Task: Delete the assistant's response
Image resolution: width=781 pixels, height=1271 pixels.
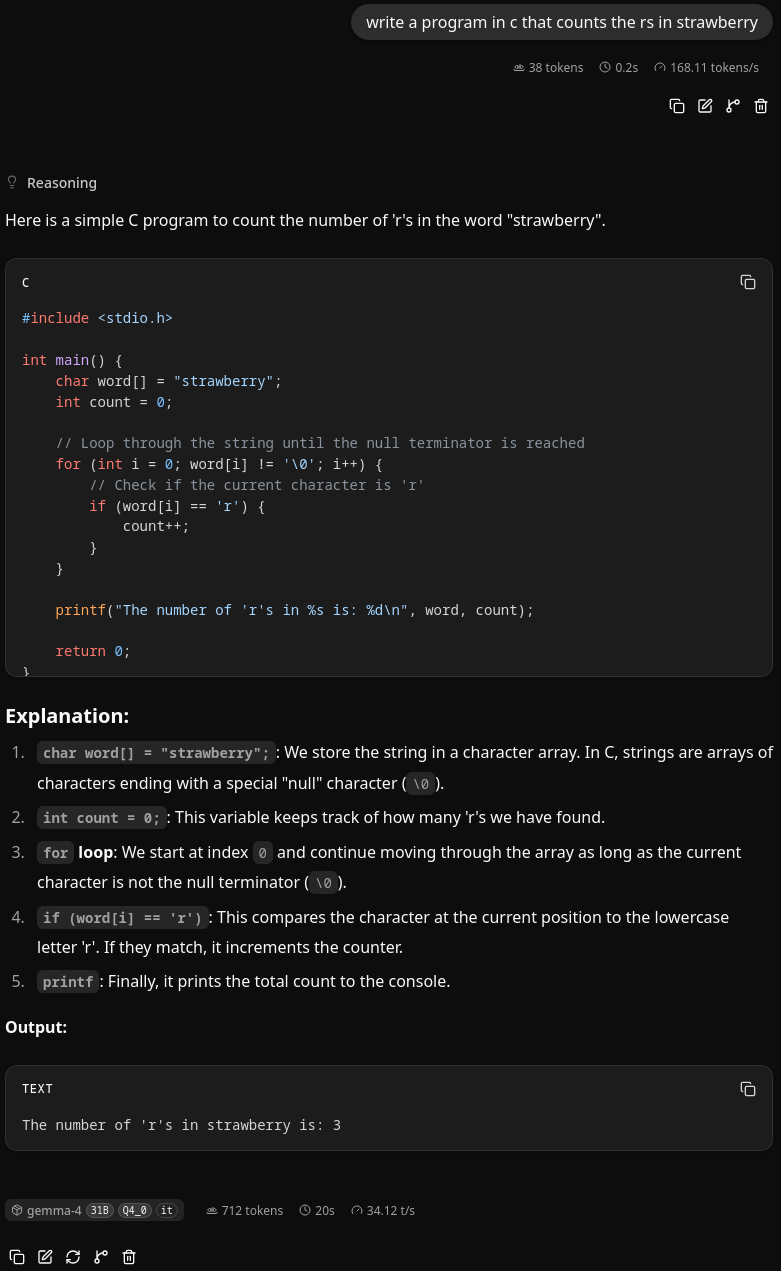Action: (x=129, y=1257)
